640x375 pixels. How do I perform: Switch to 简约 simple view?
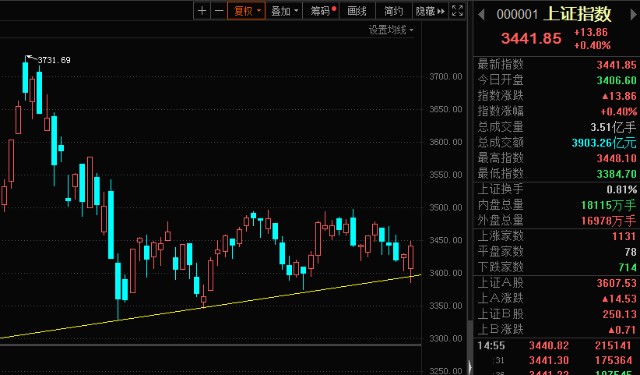[x=393, y=11]
